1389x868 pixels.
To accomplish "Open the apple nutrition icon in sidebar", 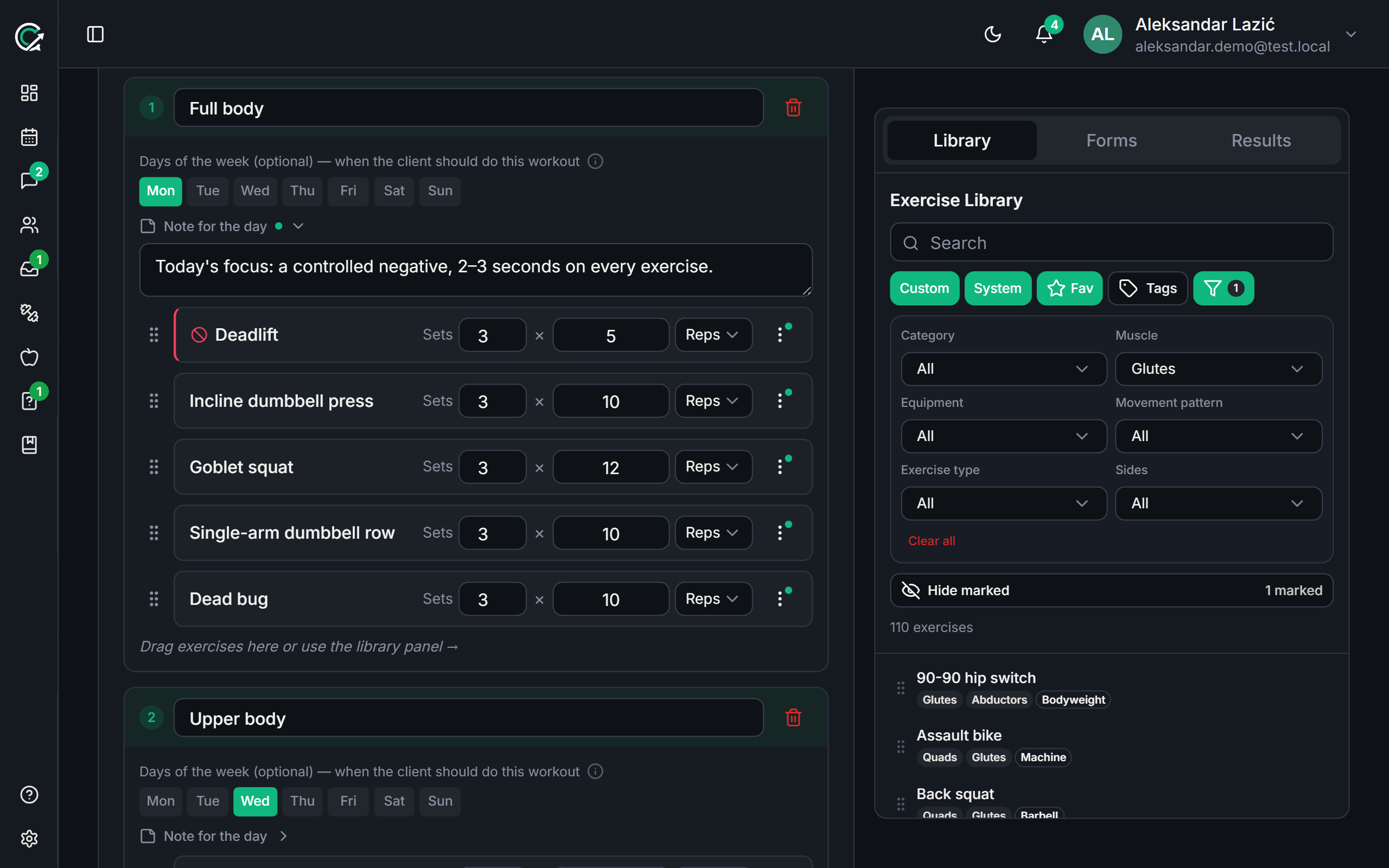I will tap(29, 357).
